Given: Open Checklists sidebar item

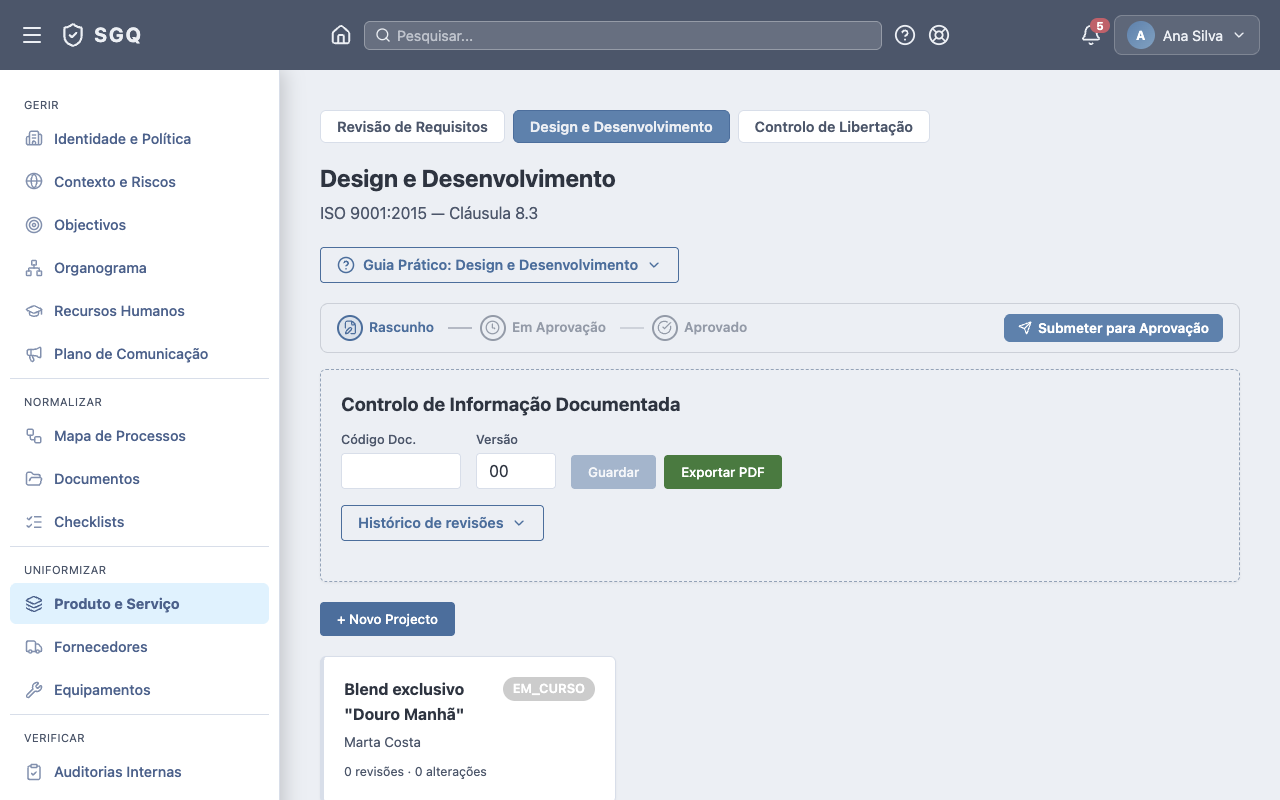Looking at the screenshot, I should tap(139, 522).
